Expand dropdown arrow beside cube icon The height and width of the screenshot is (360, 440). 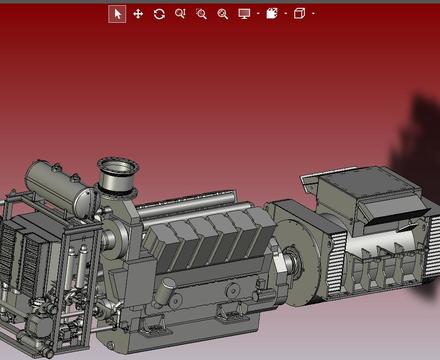(313, 14)
